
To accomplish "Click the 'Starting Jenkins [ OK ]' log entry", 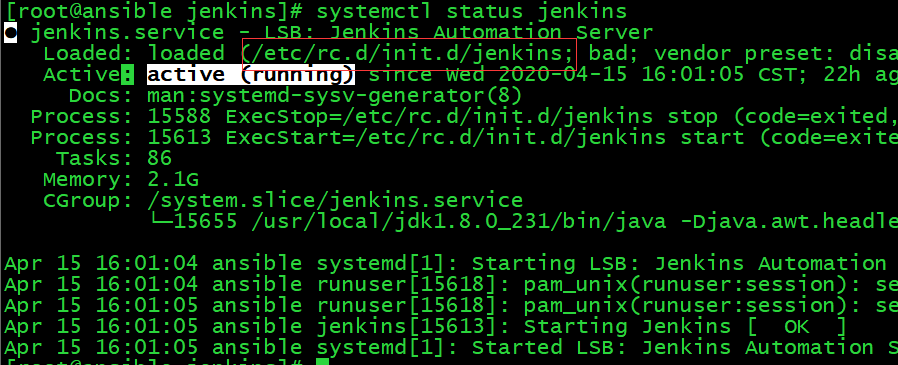I will pos(684,327).
